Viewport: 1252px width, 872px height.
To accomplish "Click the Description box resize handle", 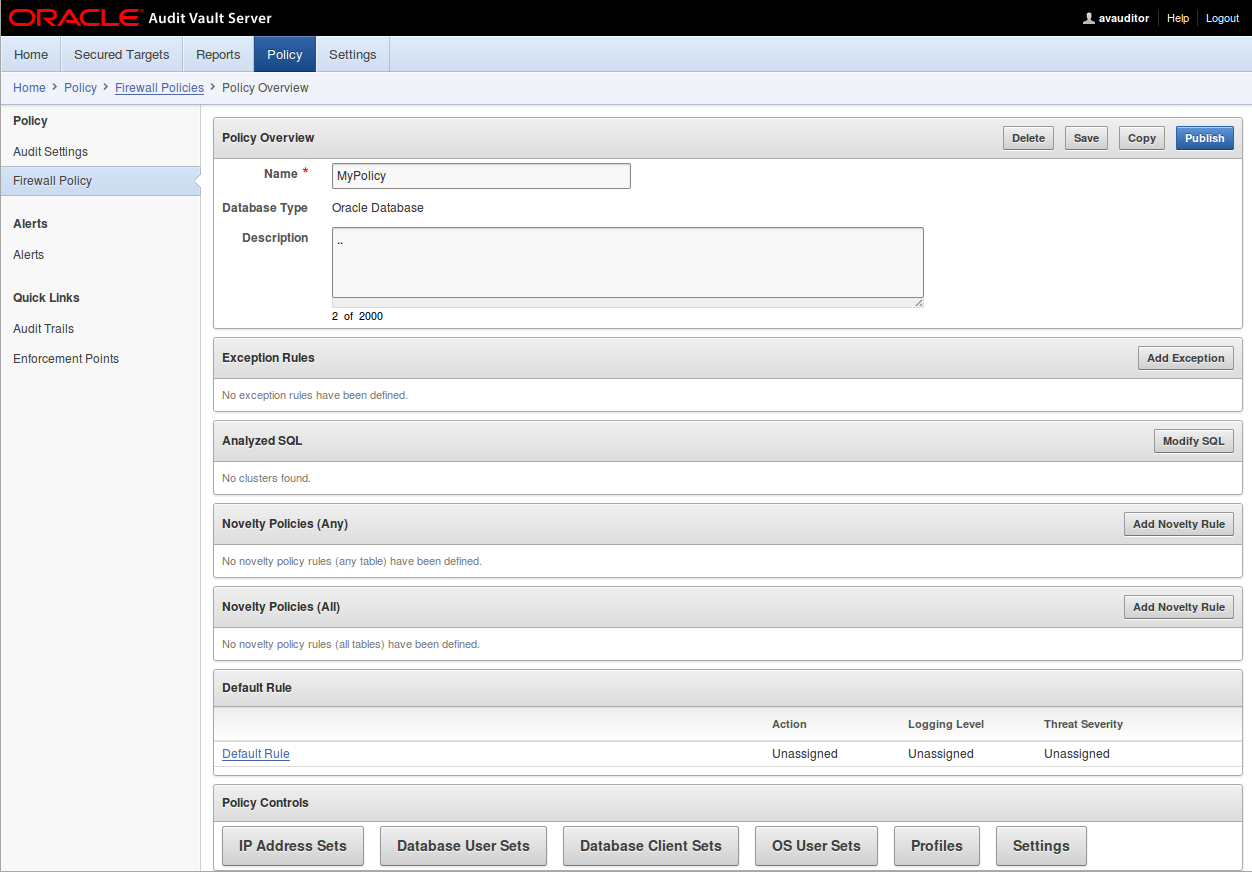I will (918, 302).
